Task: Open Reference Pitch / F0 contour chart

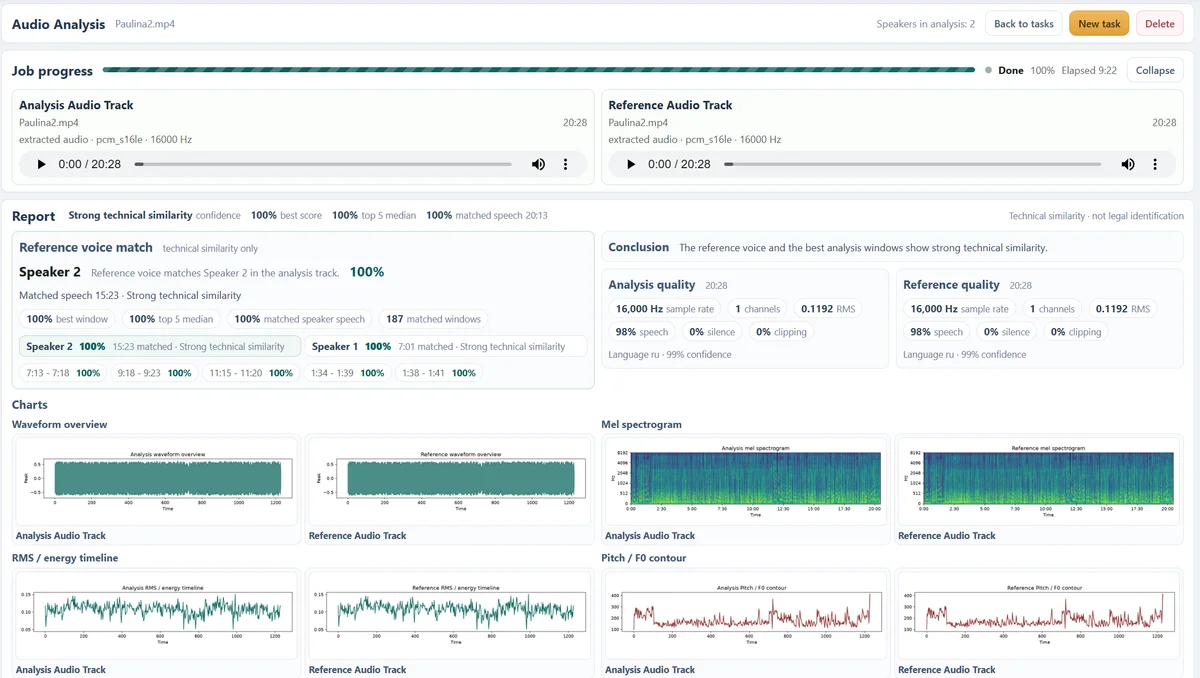Action: (x=1039, y=615)
